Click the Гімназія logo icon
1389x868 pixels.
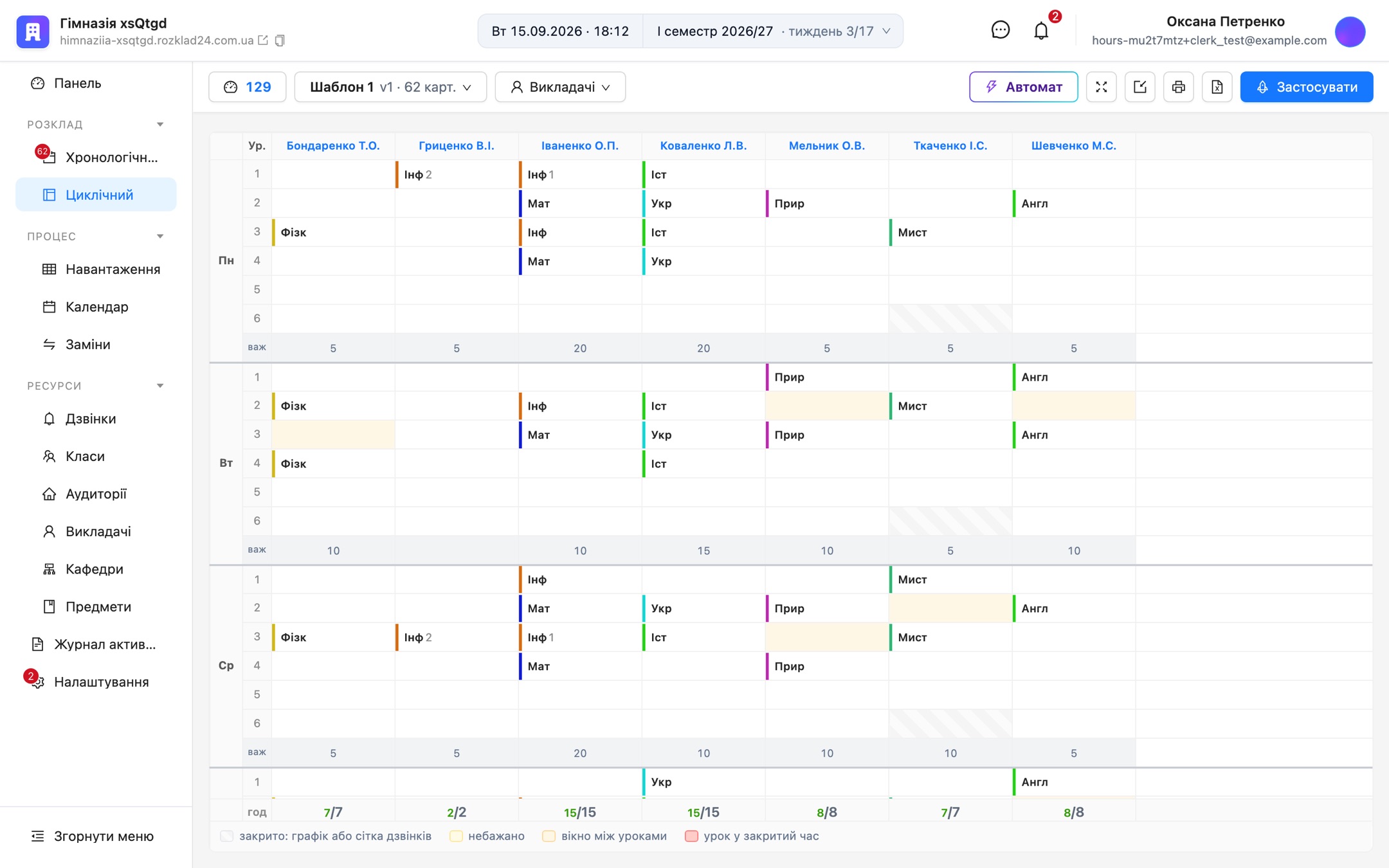click(x=32, y=31)
